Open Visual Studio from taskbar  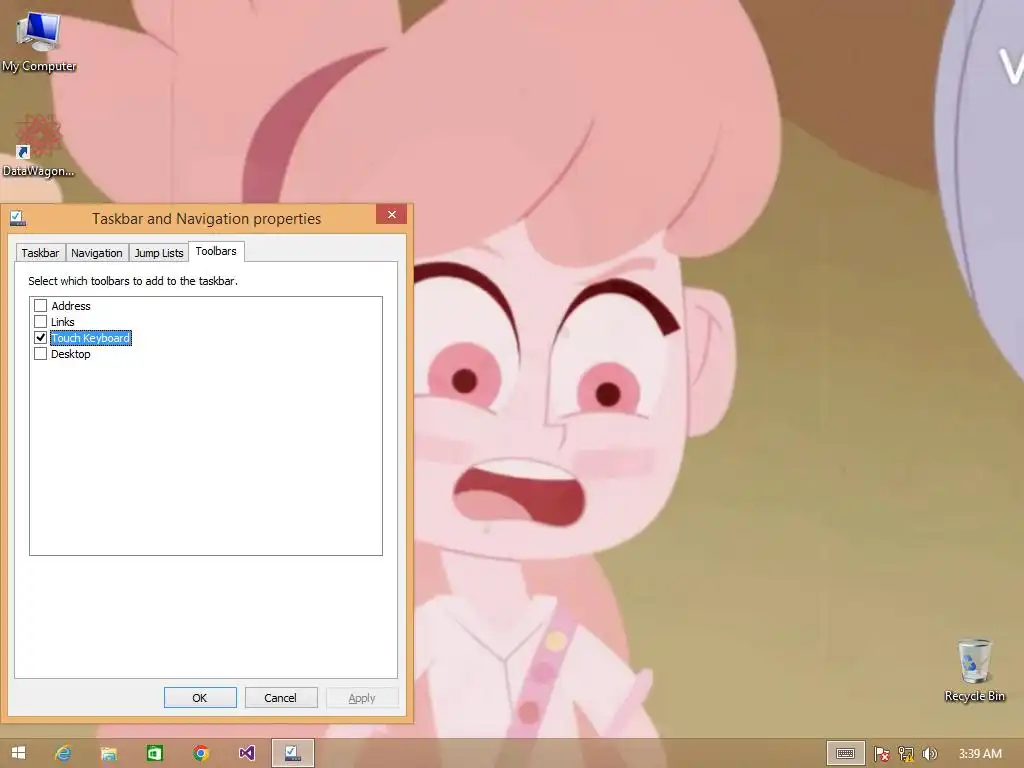point(247,753)
